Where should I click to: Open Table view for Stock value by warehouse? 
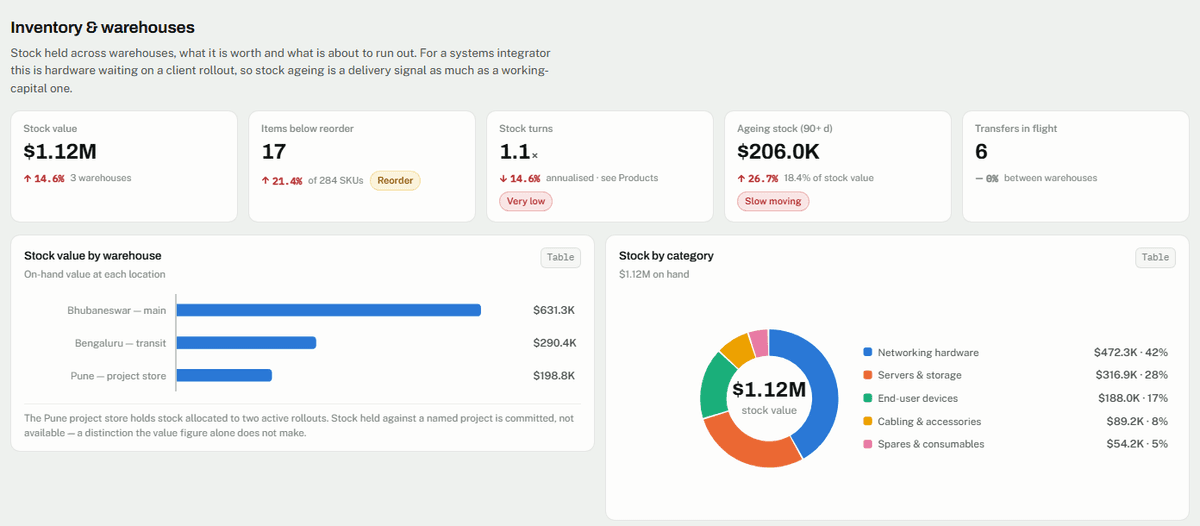point(560,257)
